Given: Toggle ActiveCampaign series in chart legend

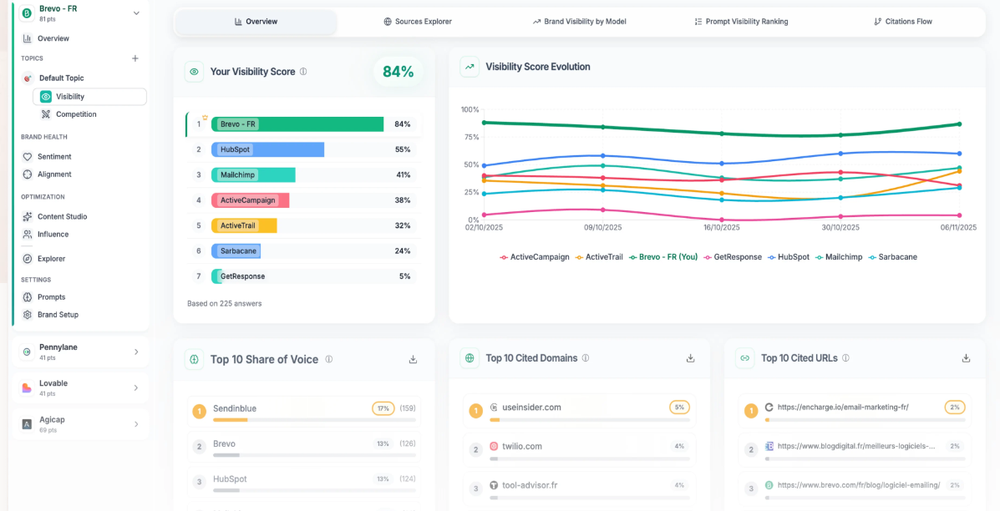Looking at the screenshot, I should [x=534, y=256].
